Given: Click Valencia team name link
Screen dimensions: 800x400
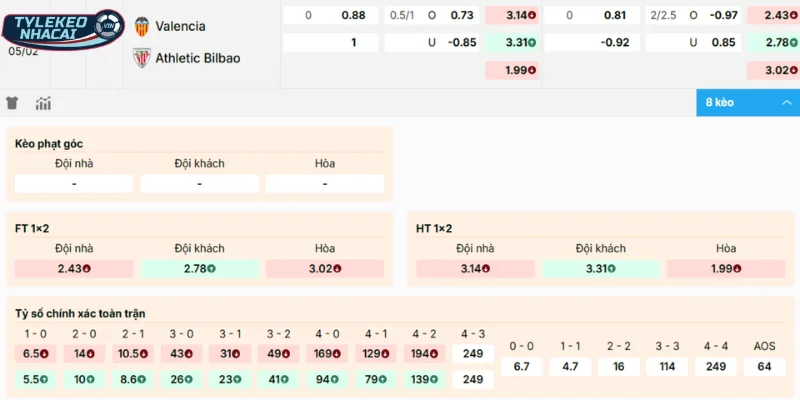Looking at the screenshot, I should [x=181, y=26].
